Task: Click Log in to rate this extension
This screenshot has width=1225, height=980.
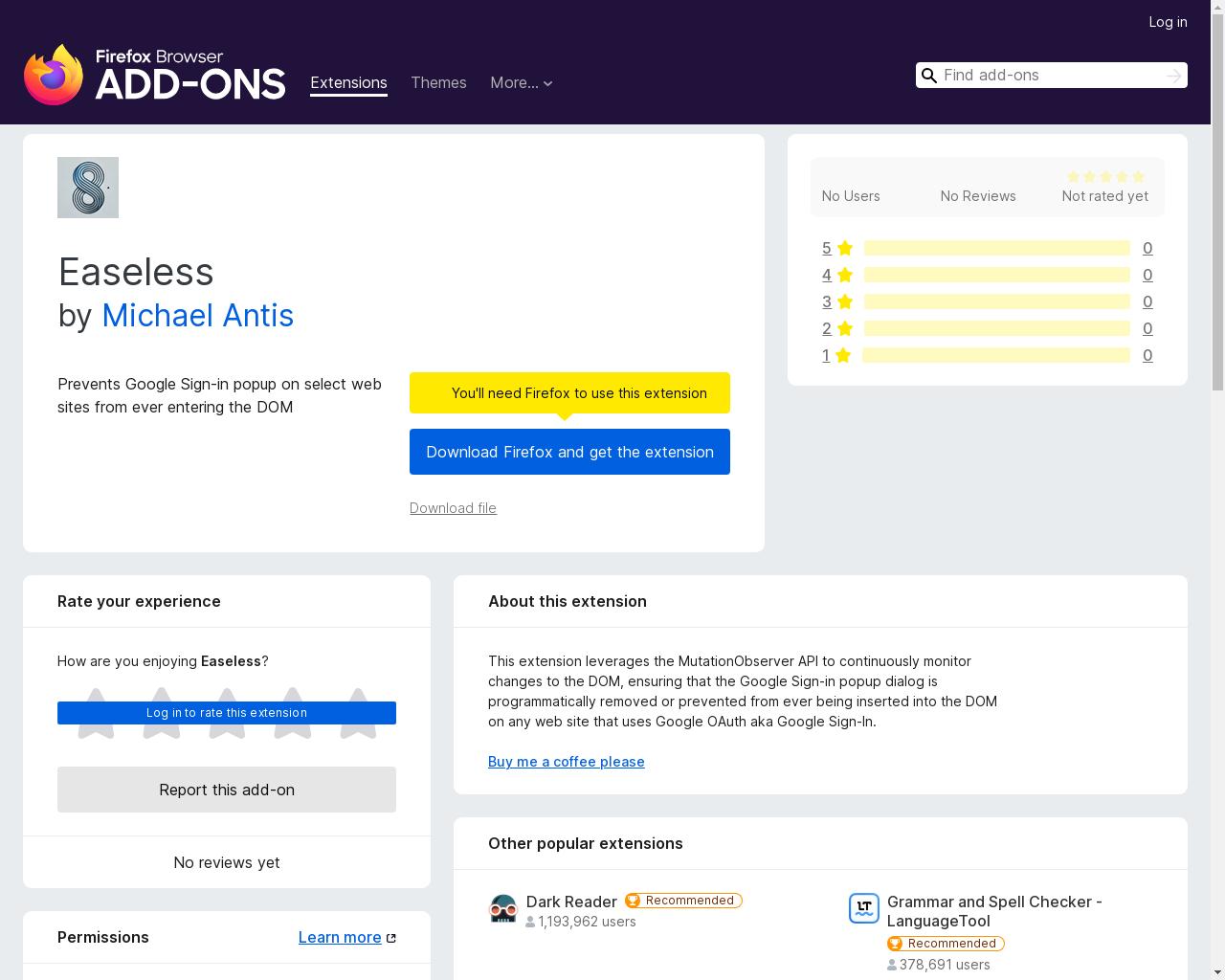Action: click(227, 713)
